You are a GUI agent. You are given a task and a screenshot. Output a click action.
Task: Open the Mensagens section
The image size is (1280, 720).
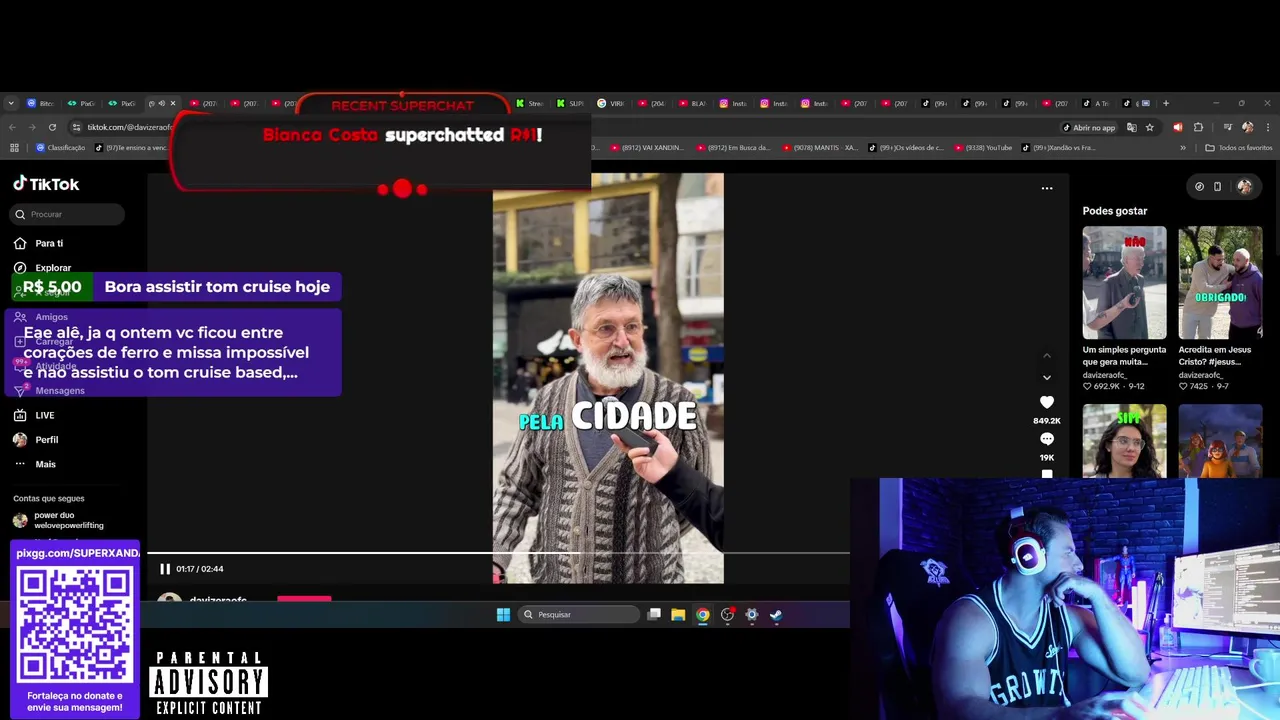pos(49,390)
